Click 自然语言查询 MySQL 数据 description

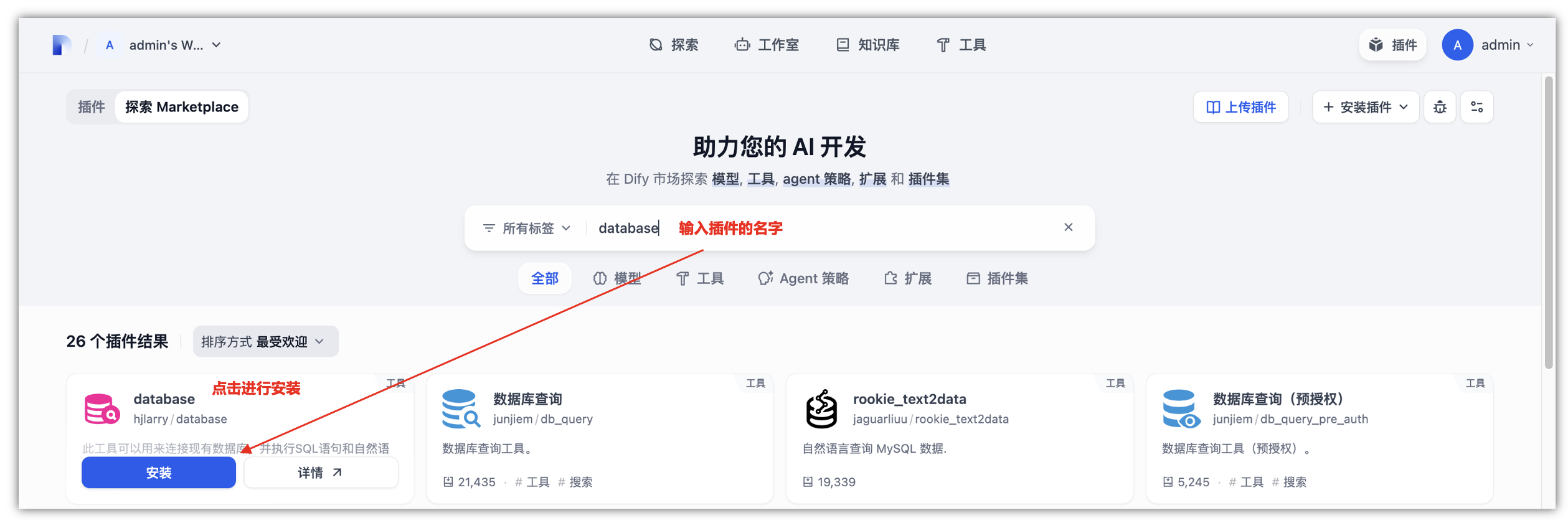[x=874, y=448]
